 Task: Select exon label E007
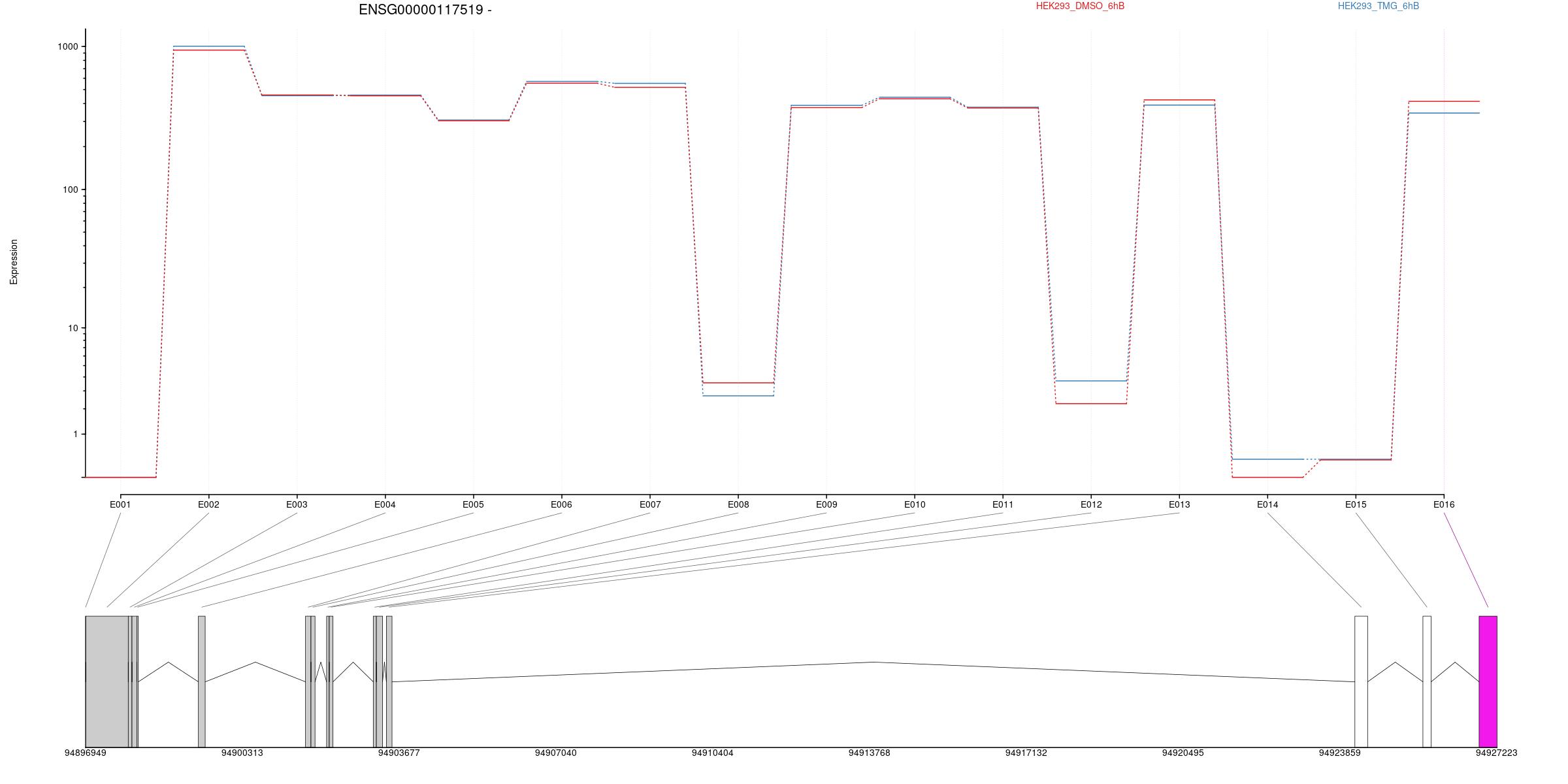click(x=650, y=504)
